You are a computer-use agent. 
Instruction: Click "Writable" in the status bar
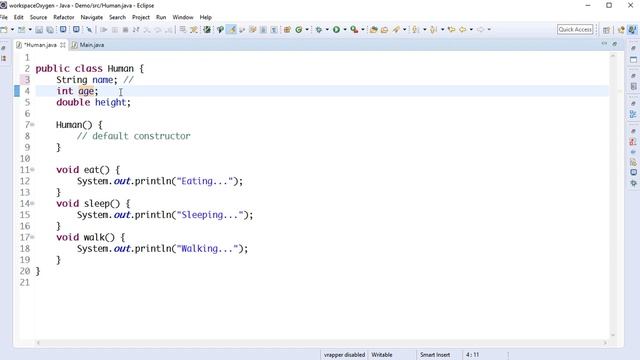(382, 355)
